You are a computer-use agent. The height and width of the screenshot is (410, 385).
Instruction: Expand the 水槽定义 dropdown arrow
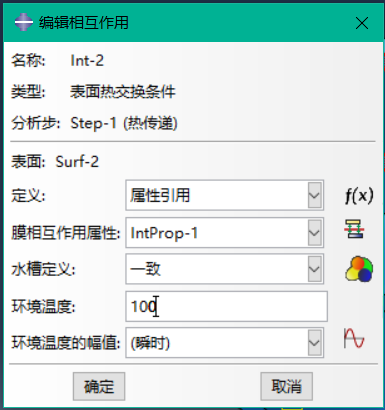[314, 269]
